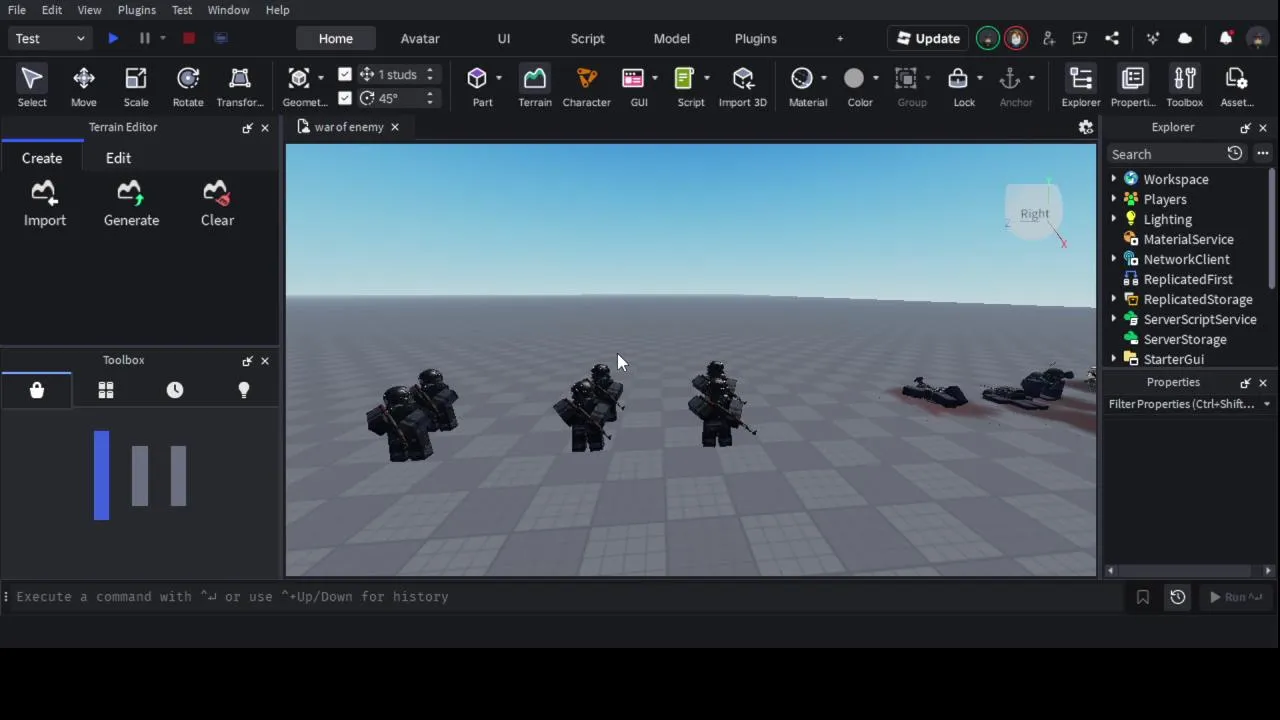
Task: Open the Test mode dropdown
Action: click(50, 38)
